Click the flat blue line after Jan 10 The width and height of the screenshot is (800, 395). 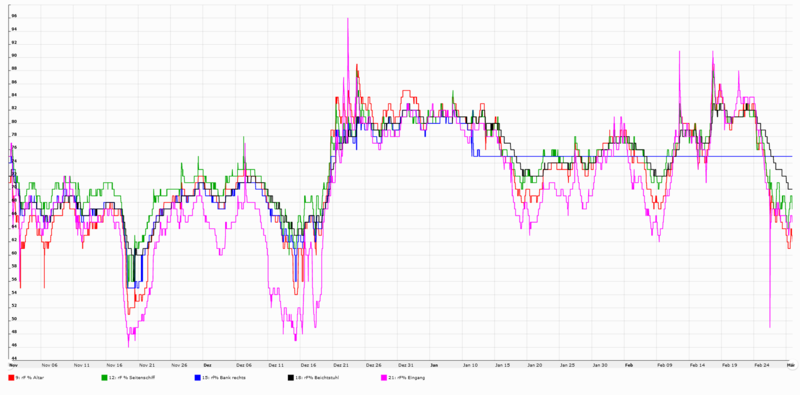pos(633,156)
